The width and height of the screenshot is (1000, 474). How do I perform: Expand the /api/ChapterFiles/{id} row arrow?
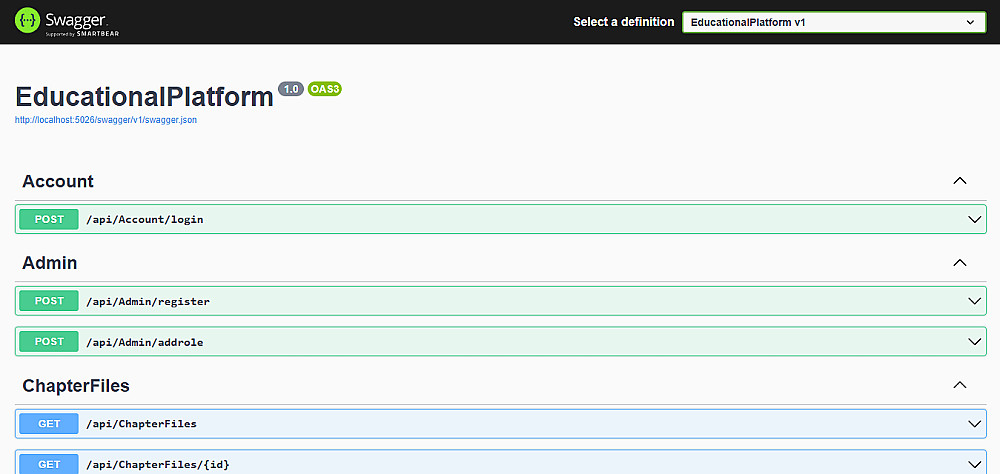point(975,464)
